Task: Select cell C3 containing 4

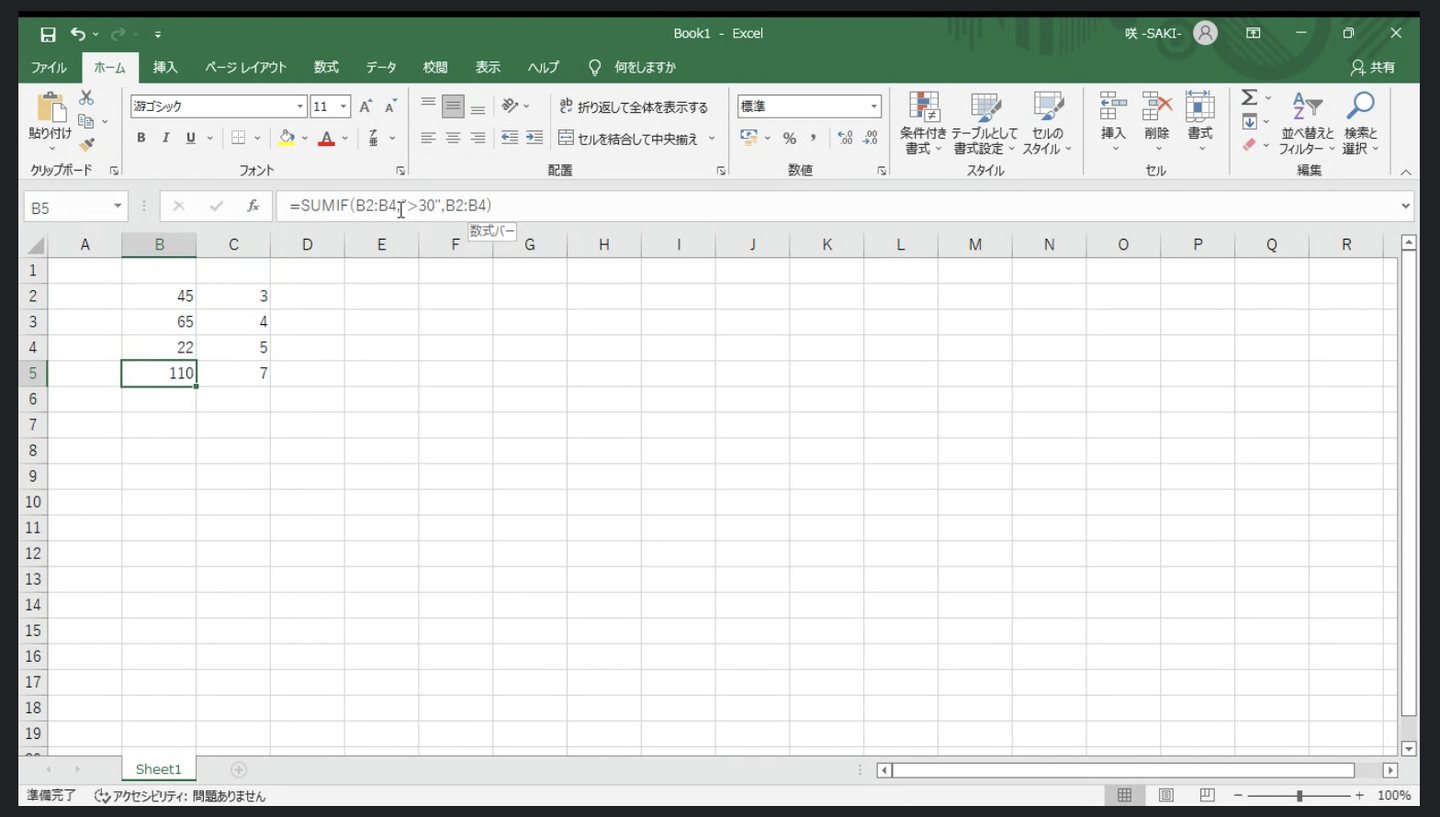Action: 233,322
